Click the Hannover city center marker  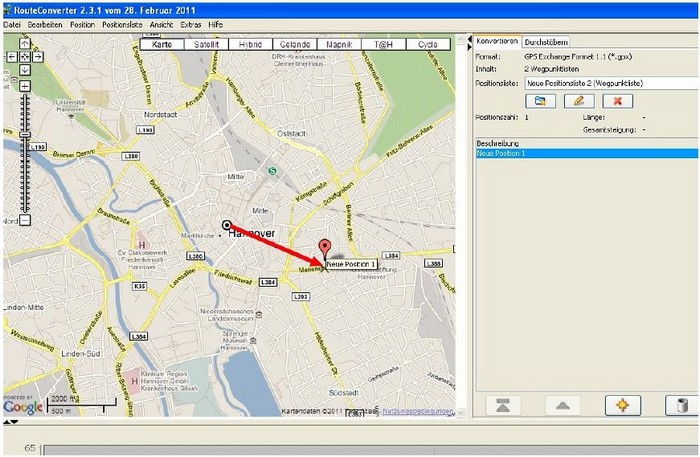click(227, 225)
